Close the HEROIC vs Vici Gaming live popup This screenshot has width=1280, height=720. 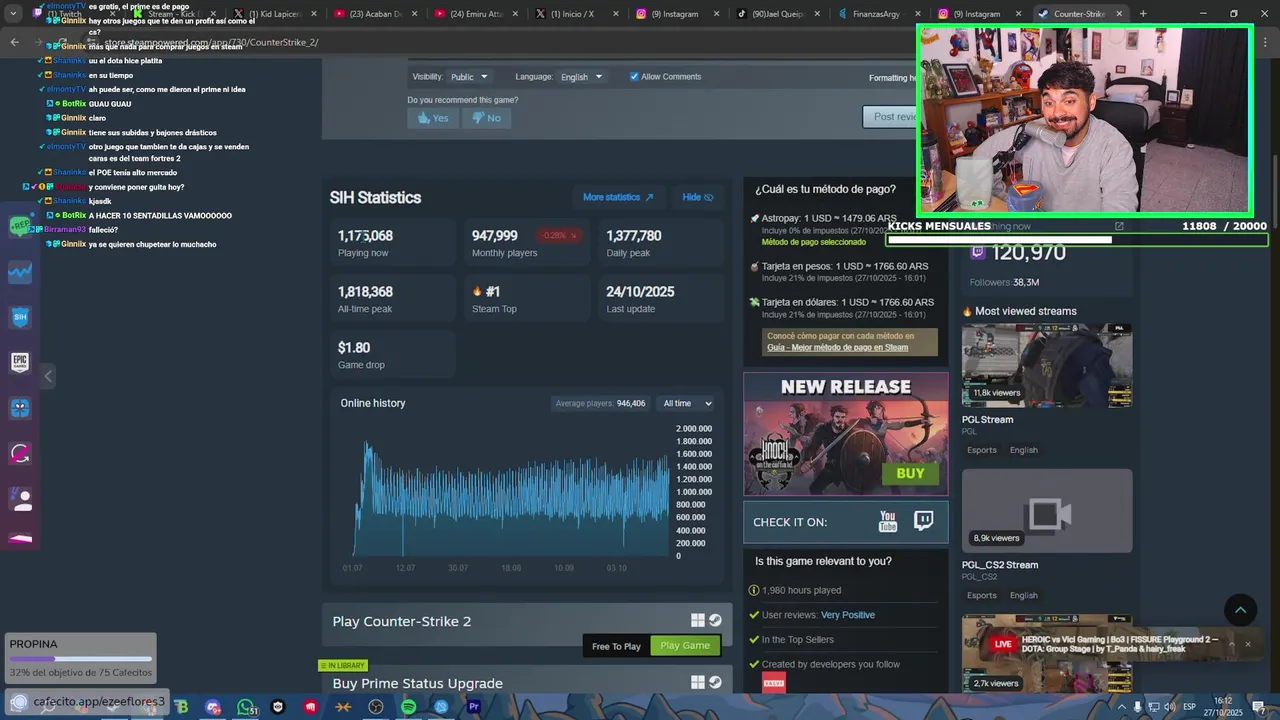pos(1247,644)
